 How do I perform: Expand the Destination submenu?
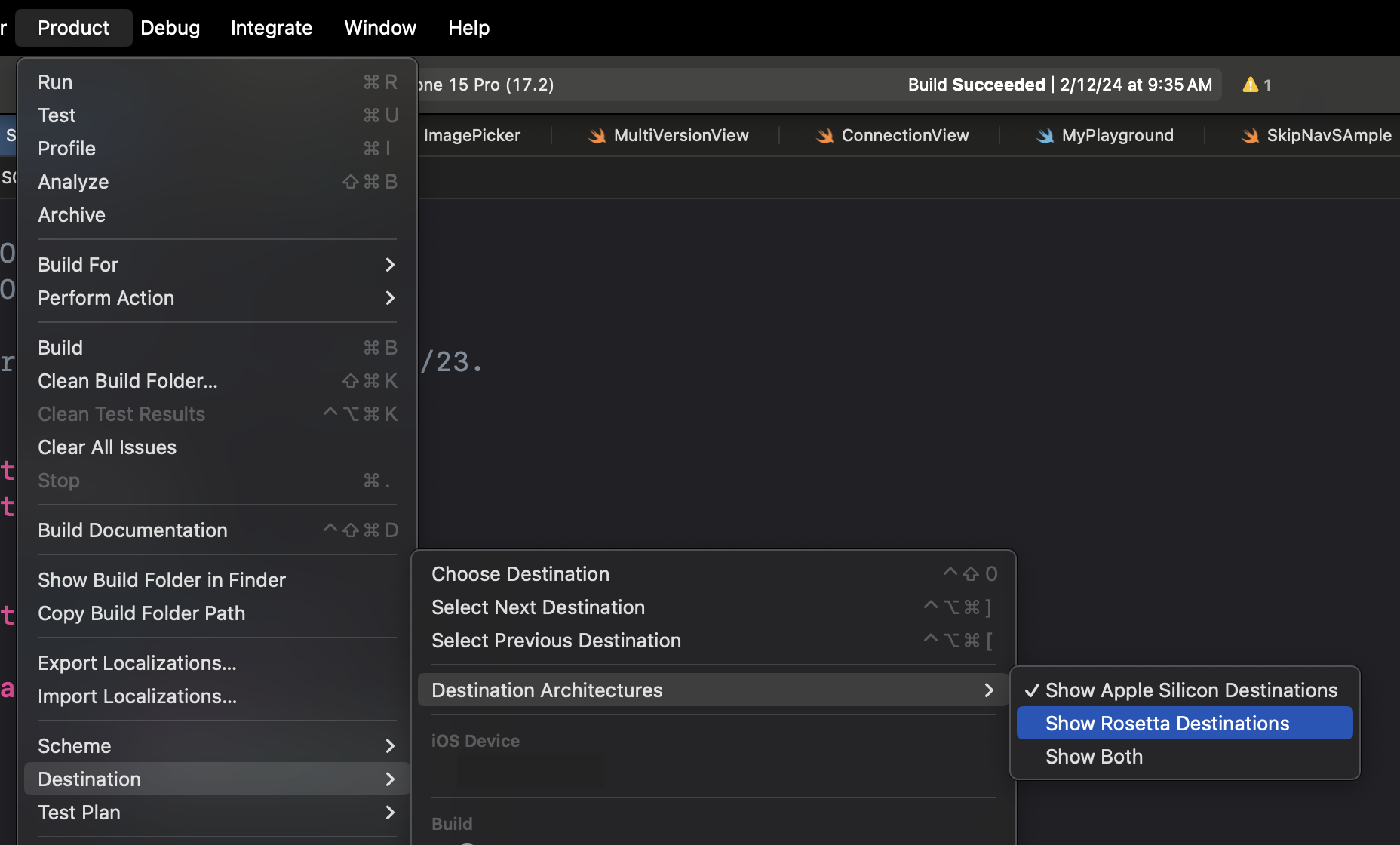(217, 779)
